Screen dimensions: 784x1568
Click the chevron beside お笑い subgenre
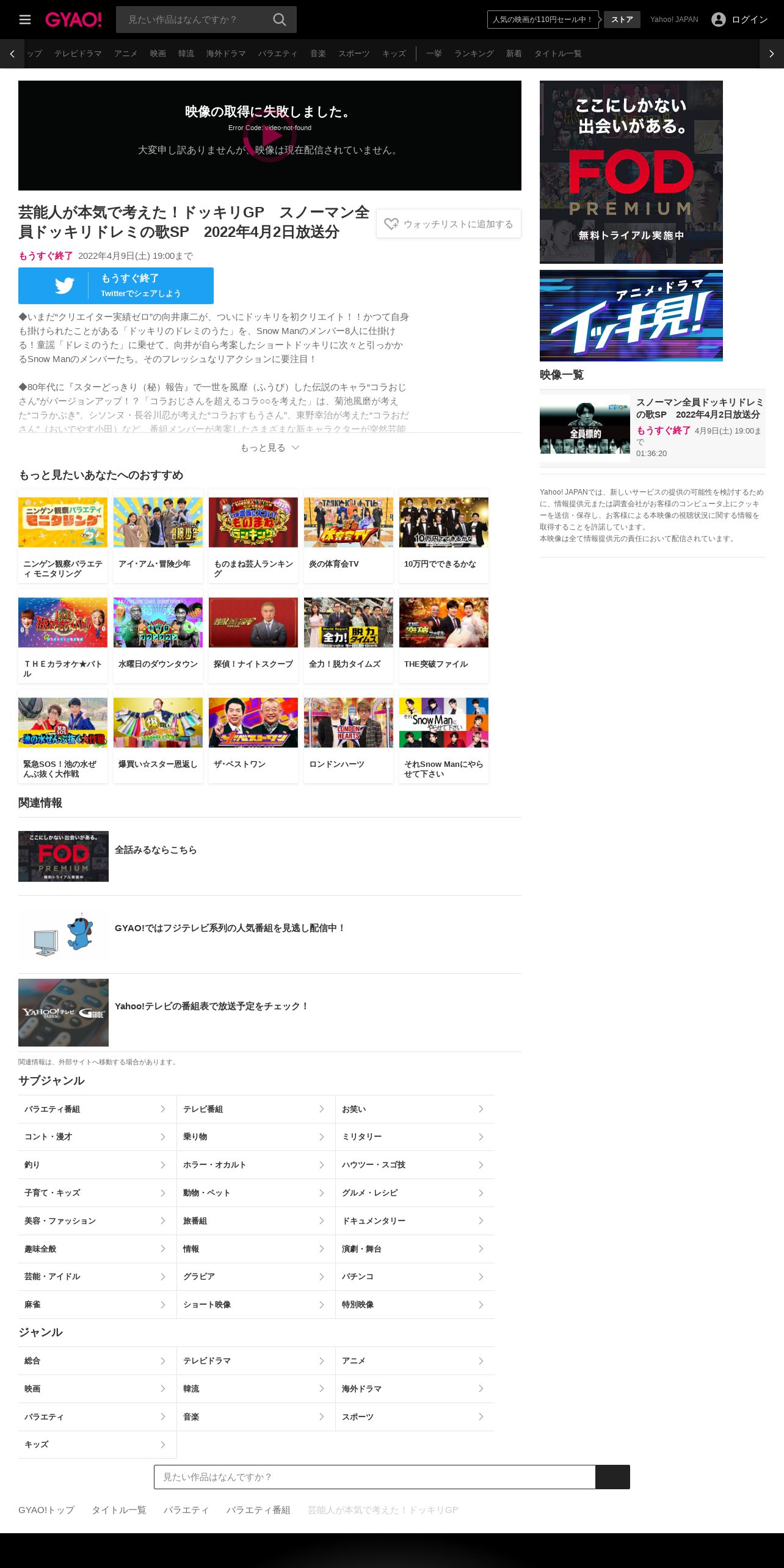tap(481, 1109)
